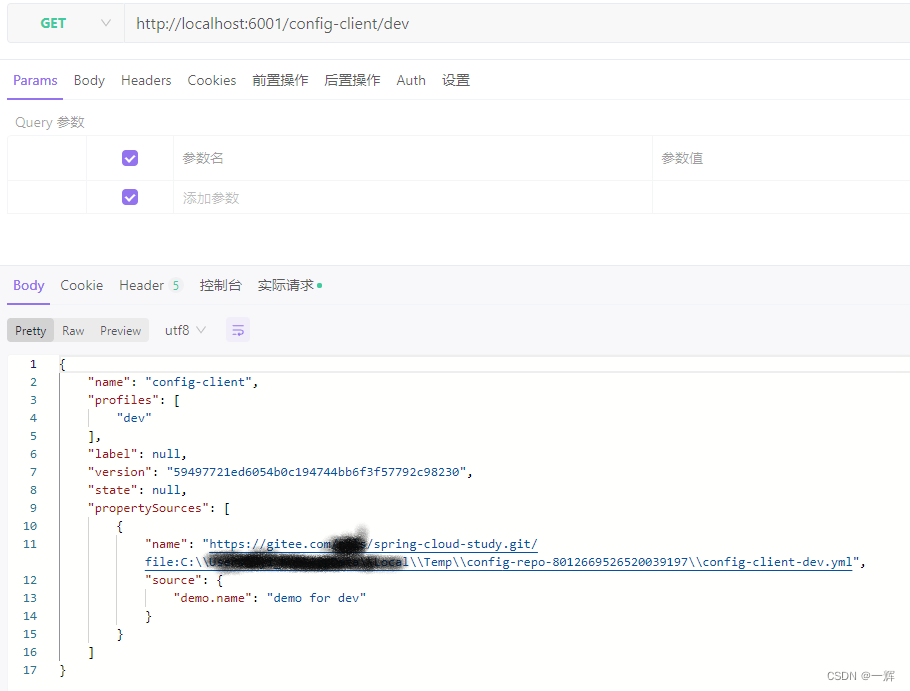Viewport: 910px width, 691px height.
Task: Open the response Cookie tab
Action: tap(81, 285)
